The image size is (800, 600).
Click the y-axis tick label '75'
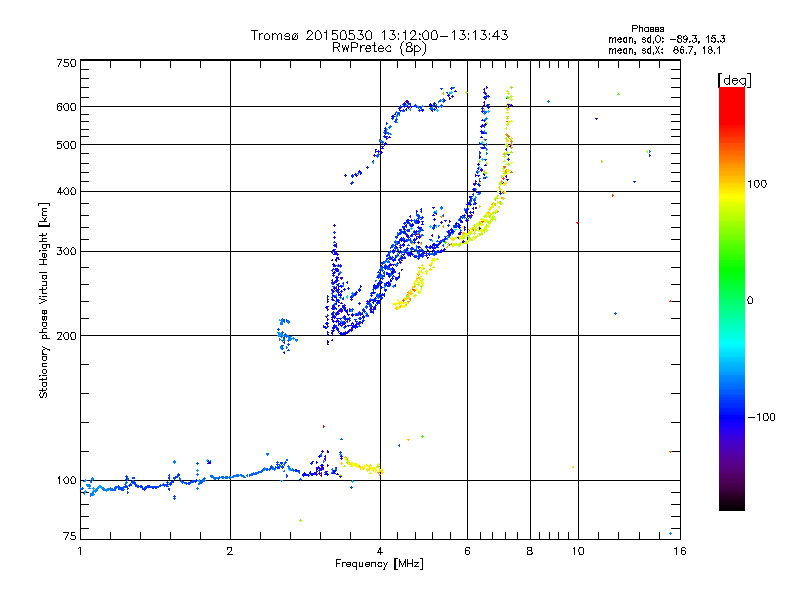(x=69, y=536)
